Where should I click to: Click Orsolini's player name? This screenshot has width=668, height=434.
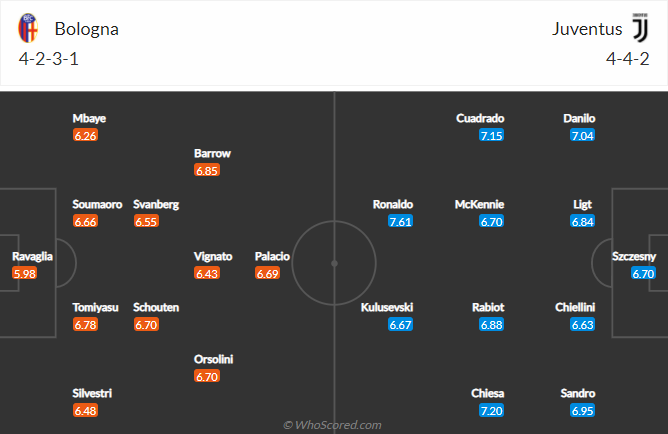[212, 359]
